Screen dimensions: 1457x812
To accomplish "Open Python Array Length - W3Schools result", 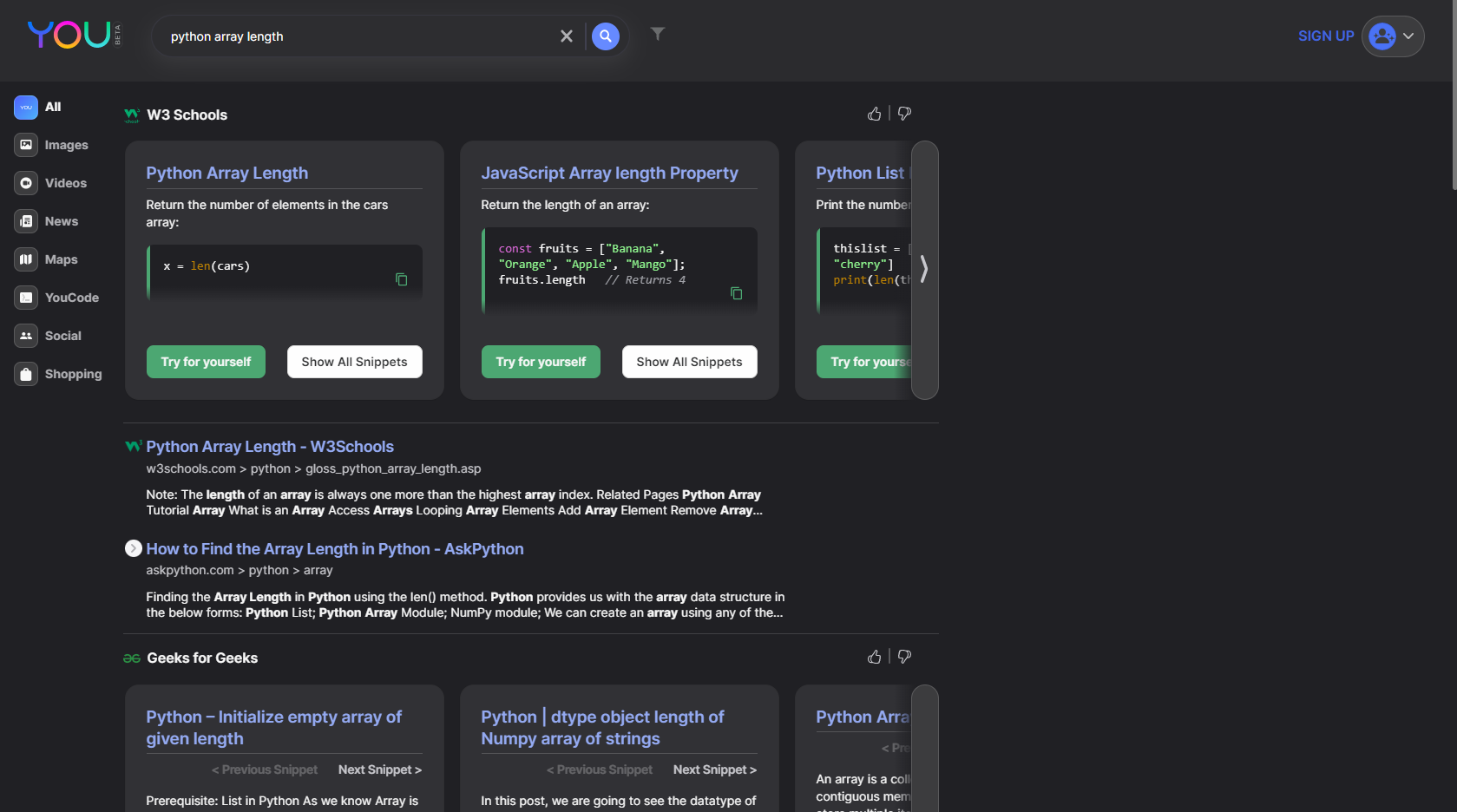I will [x=270, y=447].
